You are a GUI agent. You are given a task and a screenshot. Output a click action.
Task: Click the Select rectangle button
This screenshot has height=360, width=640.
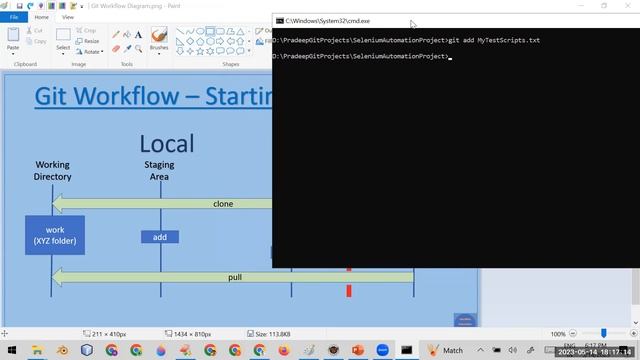point(63,38)
